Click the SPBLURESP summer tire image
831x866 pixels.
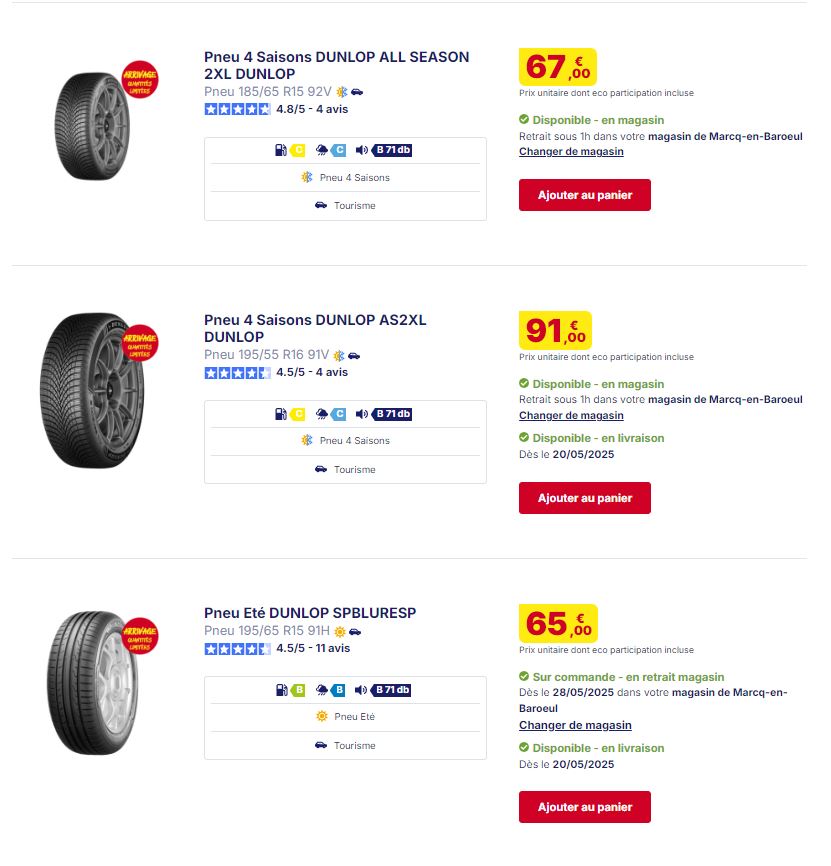tap(92, 683)
